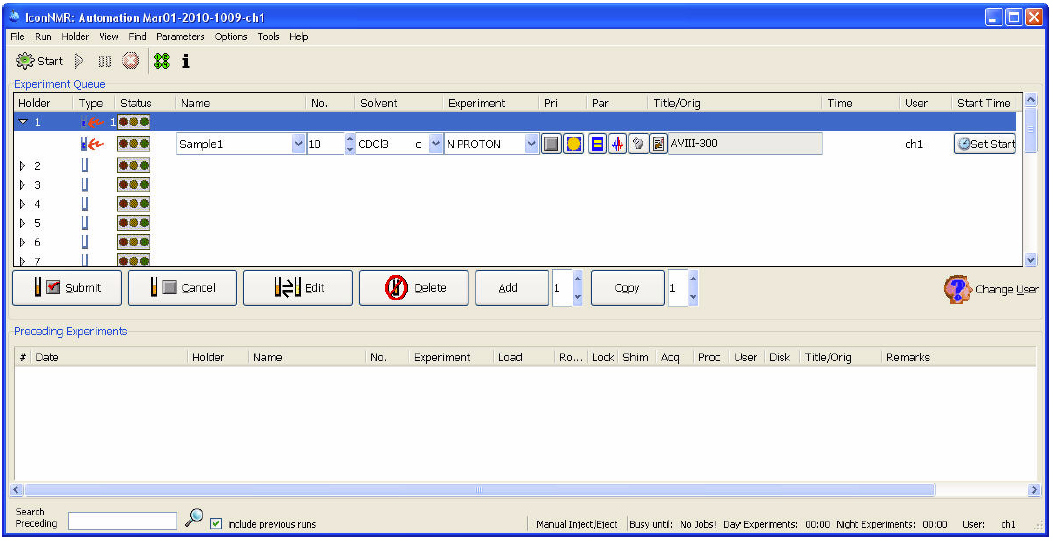The image size is (1053, 541).
Task: Click the Delete button
Action: tap(414, 288)
